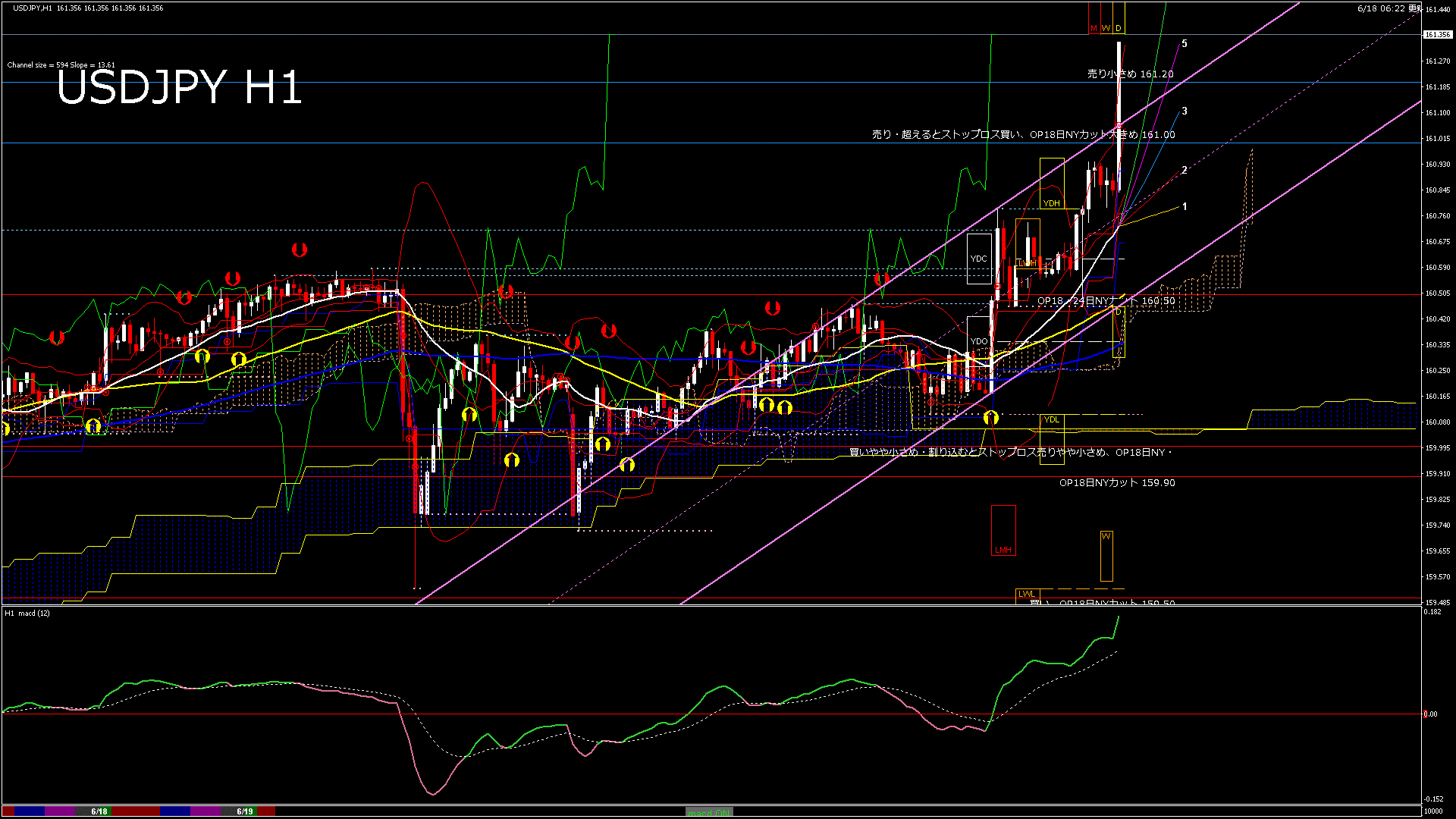Click the LWL orange box label
This screenshot has width=1456, height=819.
click(x=1026, y=594)
